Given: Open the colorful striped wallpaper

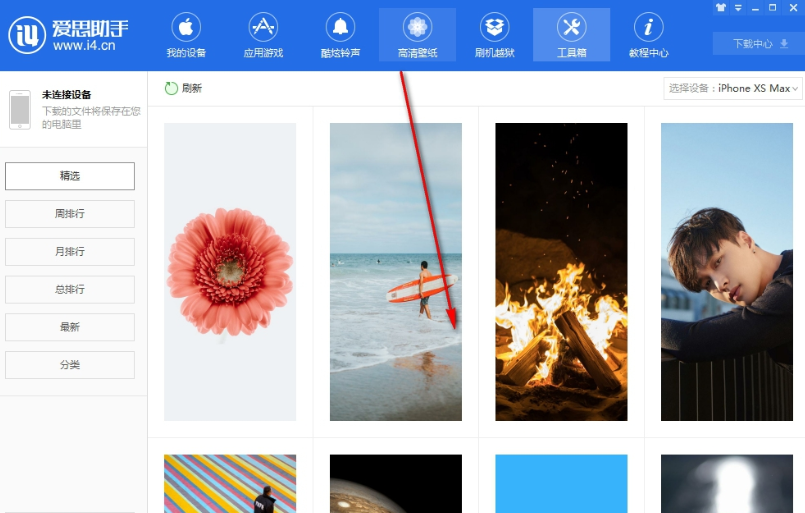Looking at the screenshot, I should [230, 484].
